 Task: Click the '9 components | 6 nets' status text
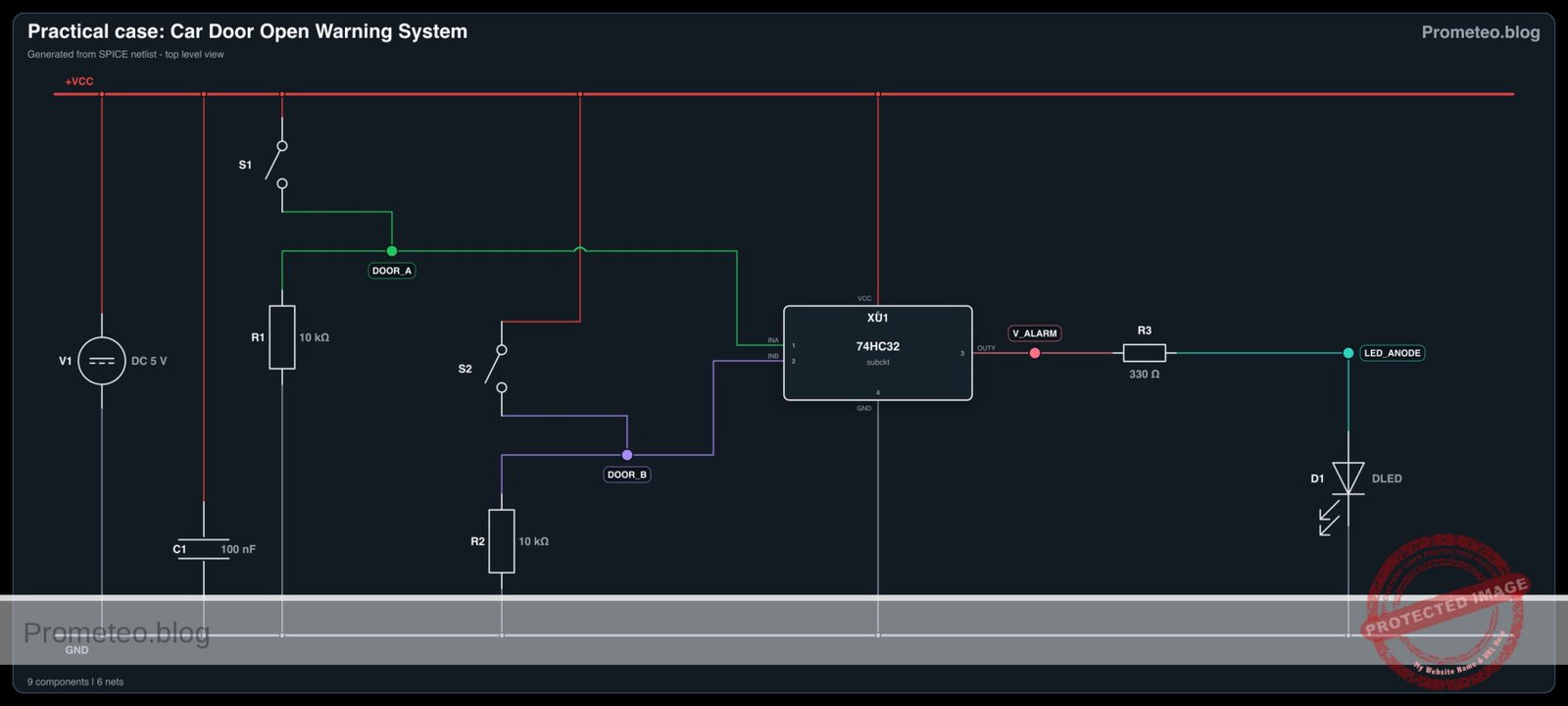75,681
